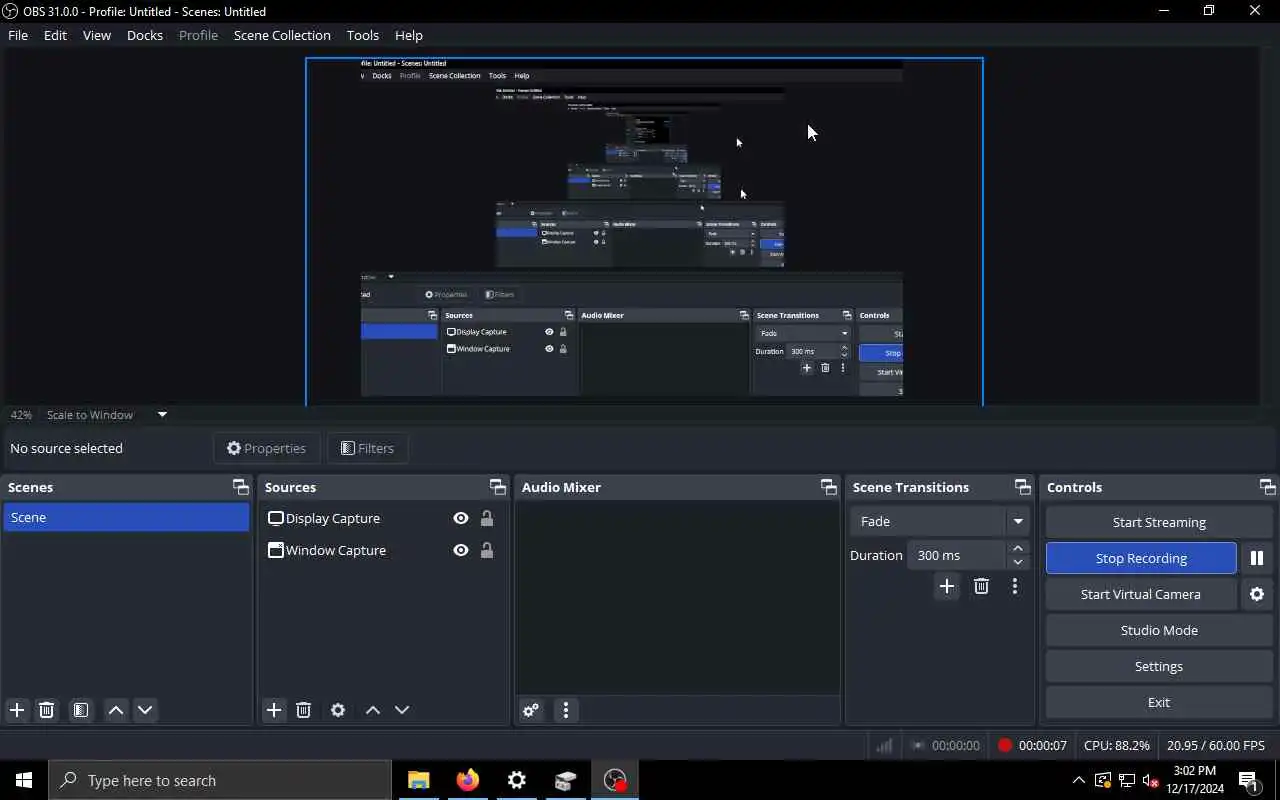Image resolution: width=1280 pixels, height=800 pixels.
Task: Open scene filters icon in Scenes dock
Action: (x=81, y=710)
